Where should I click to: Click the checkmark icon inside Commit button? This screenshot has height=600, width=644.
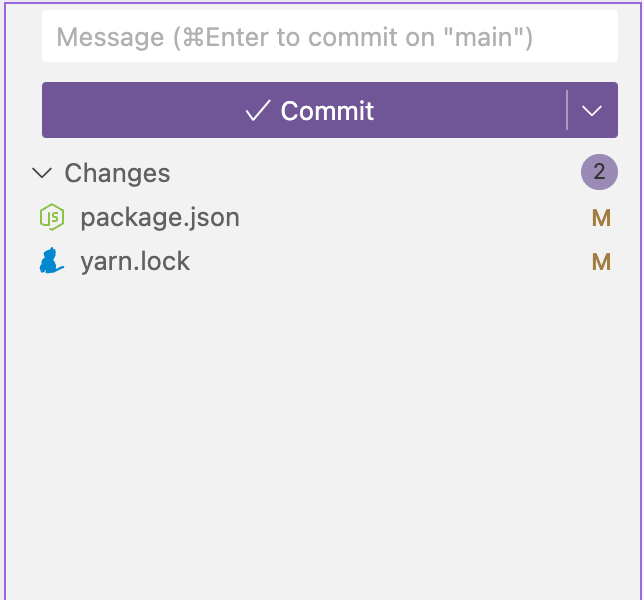coord(258,110)
